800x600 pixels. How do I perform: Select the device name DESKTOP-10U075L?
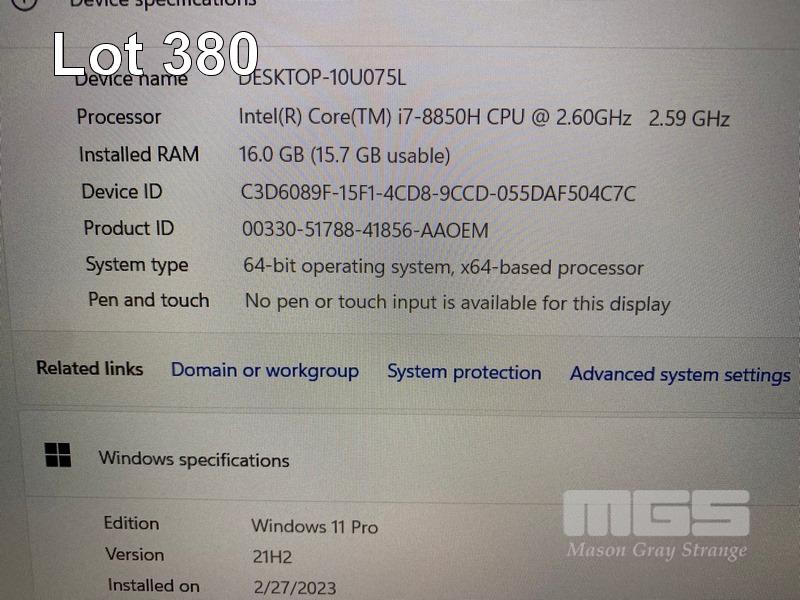pyautogui.click(x=322, y=78)
